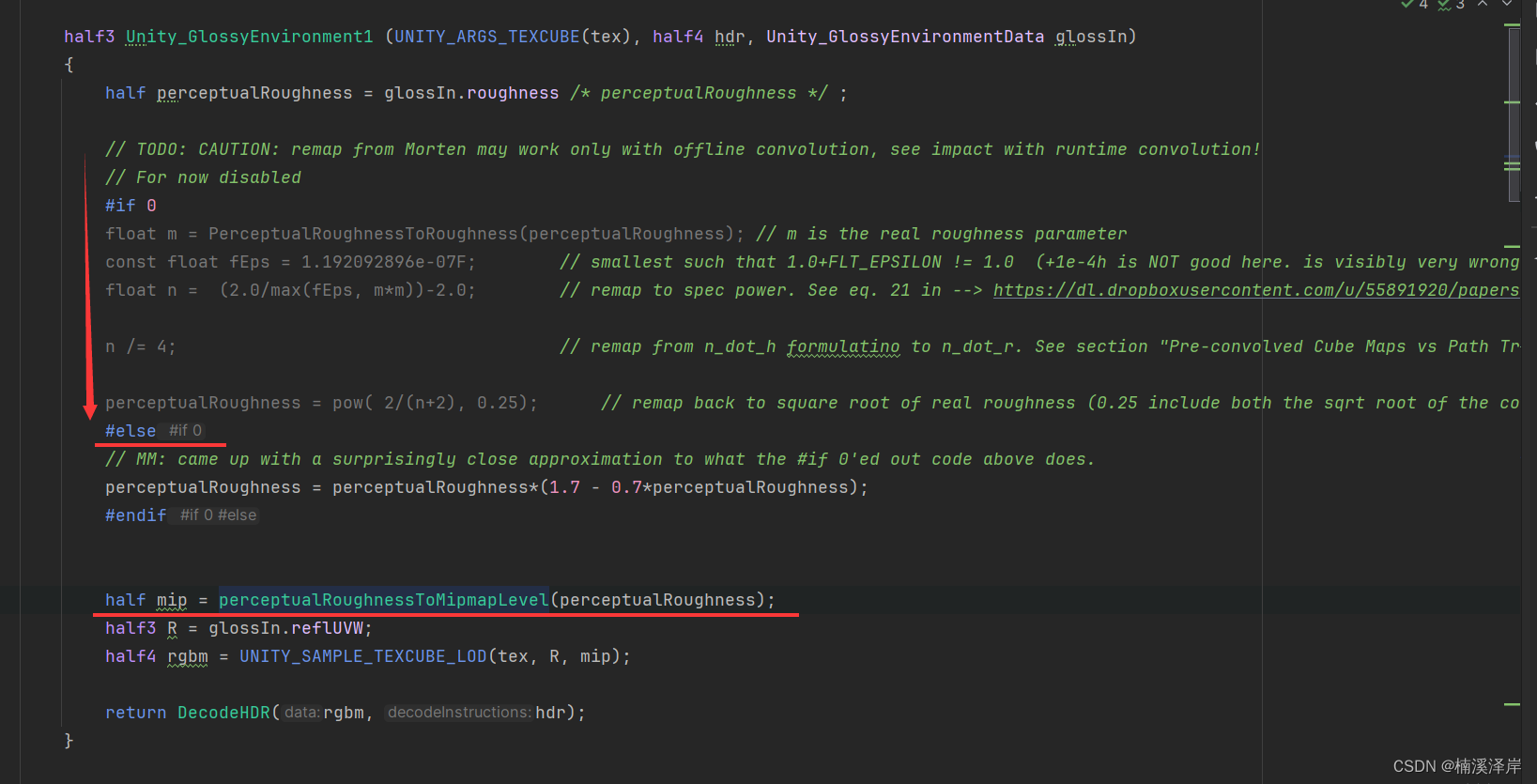
Task: Click the '#if 0' preprocessor directive
Action: (x=131, y=206)
